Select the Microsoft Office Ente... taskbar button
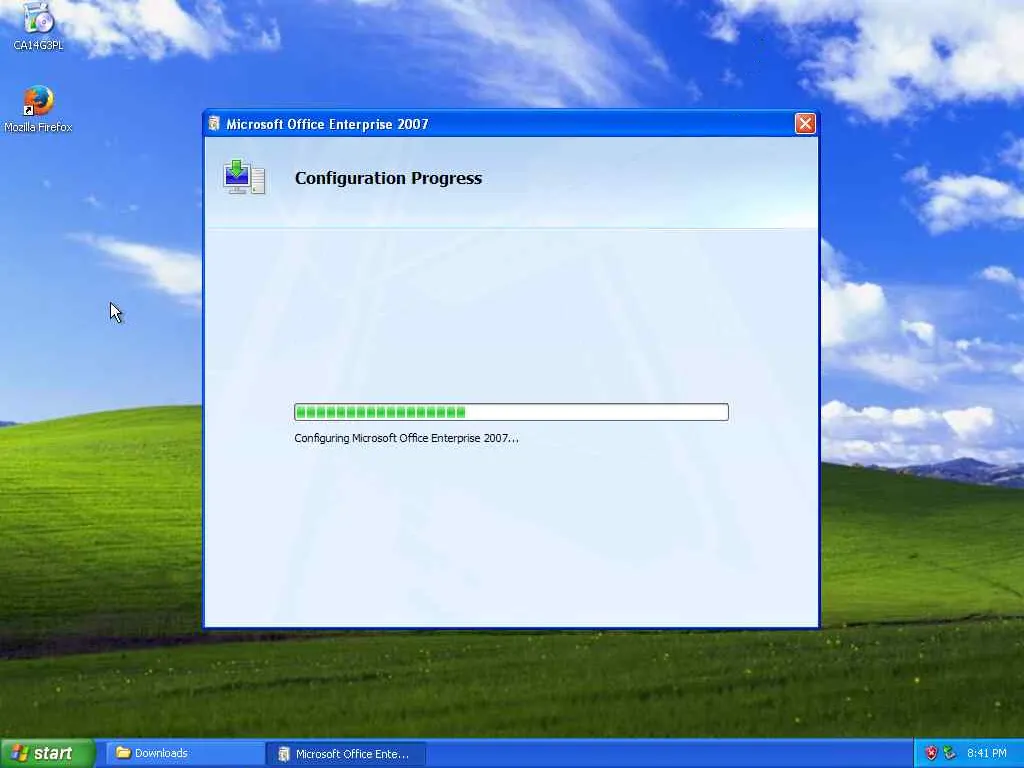The image size is (1024, 768). 346,754
